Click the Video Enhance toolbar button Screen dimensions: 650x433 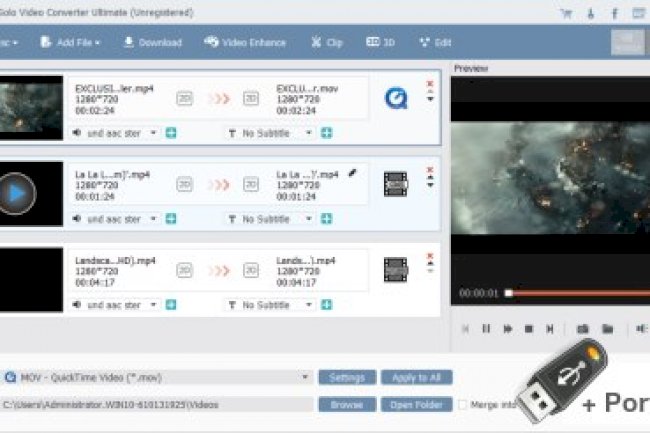[245, 43]
